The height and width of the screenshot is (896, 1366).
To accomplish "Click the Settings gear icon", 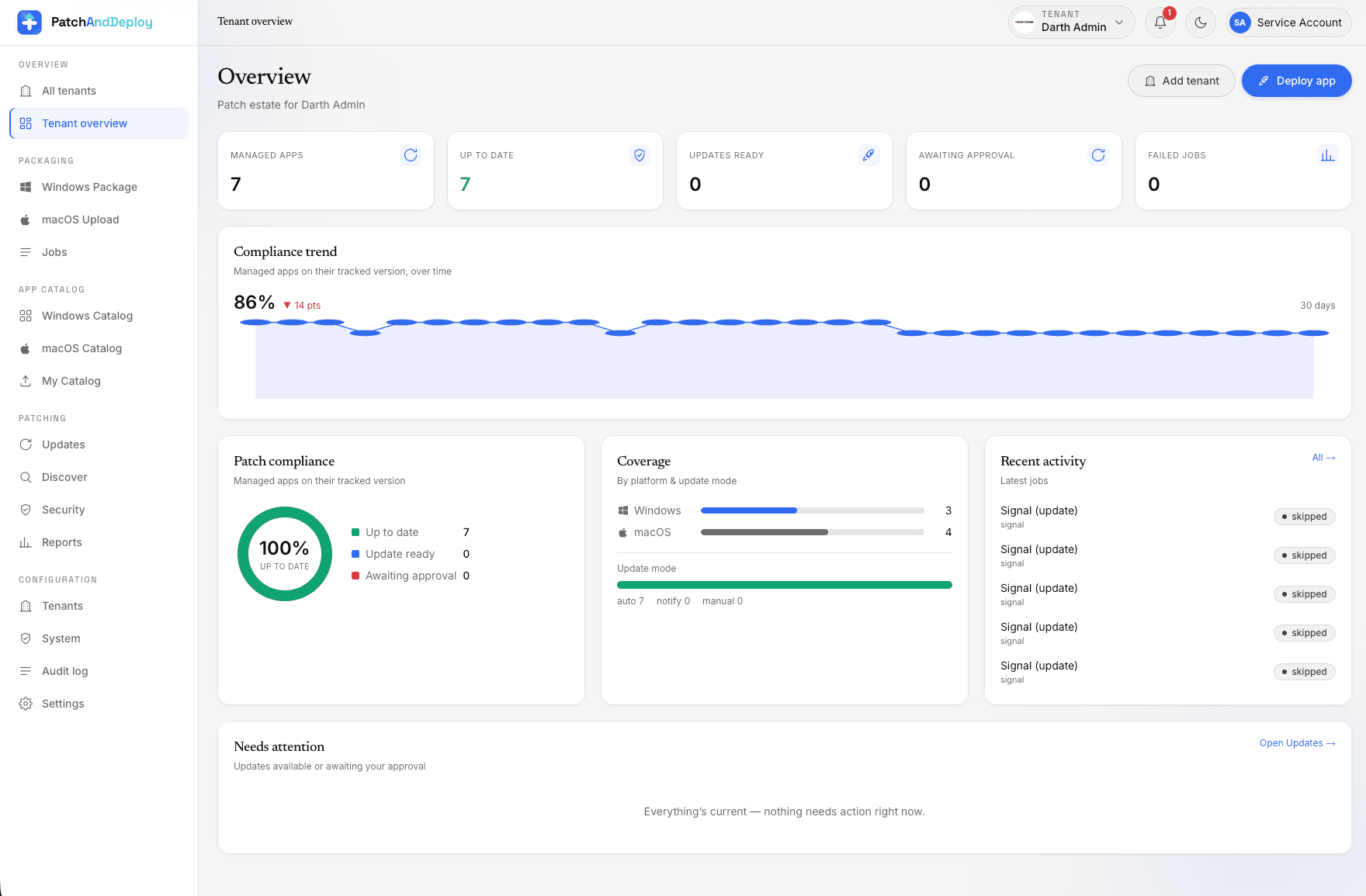I will pos(26,704).
